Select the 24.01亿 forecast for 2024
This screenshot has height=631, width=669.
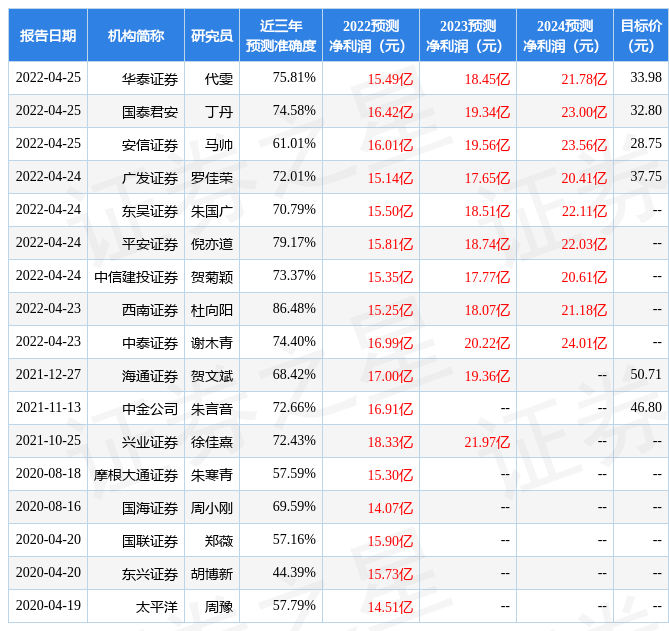pyautogui.click(x=584, y=343)
